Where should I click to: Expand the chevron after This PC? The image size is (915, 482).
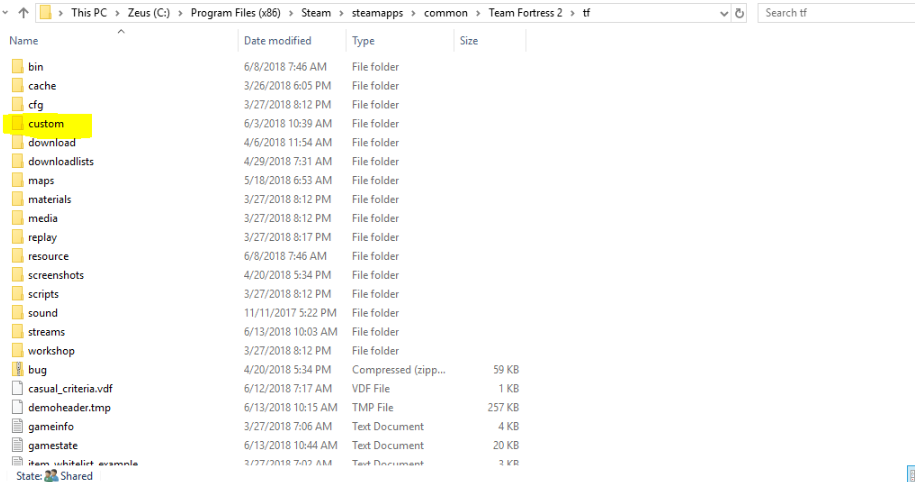click(117, 13)
